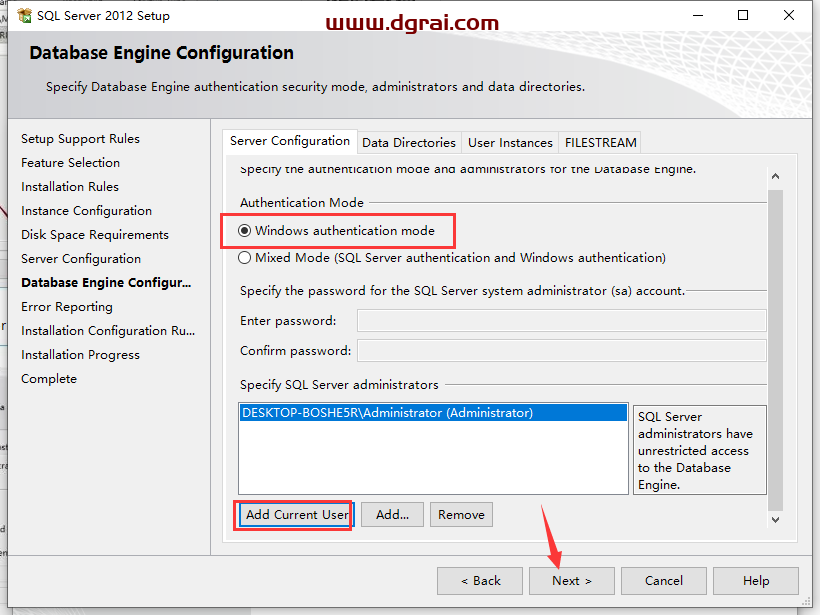Select Mixed Mode authentication radio button

pyautogui.click(x=244, y=258)
